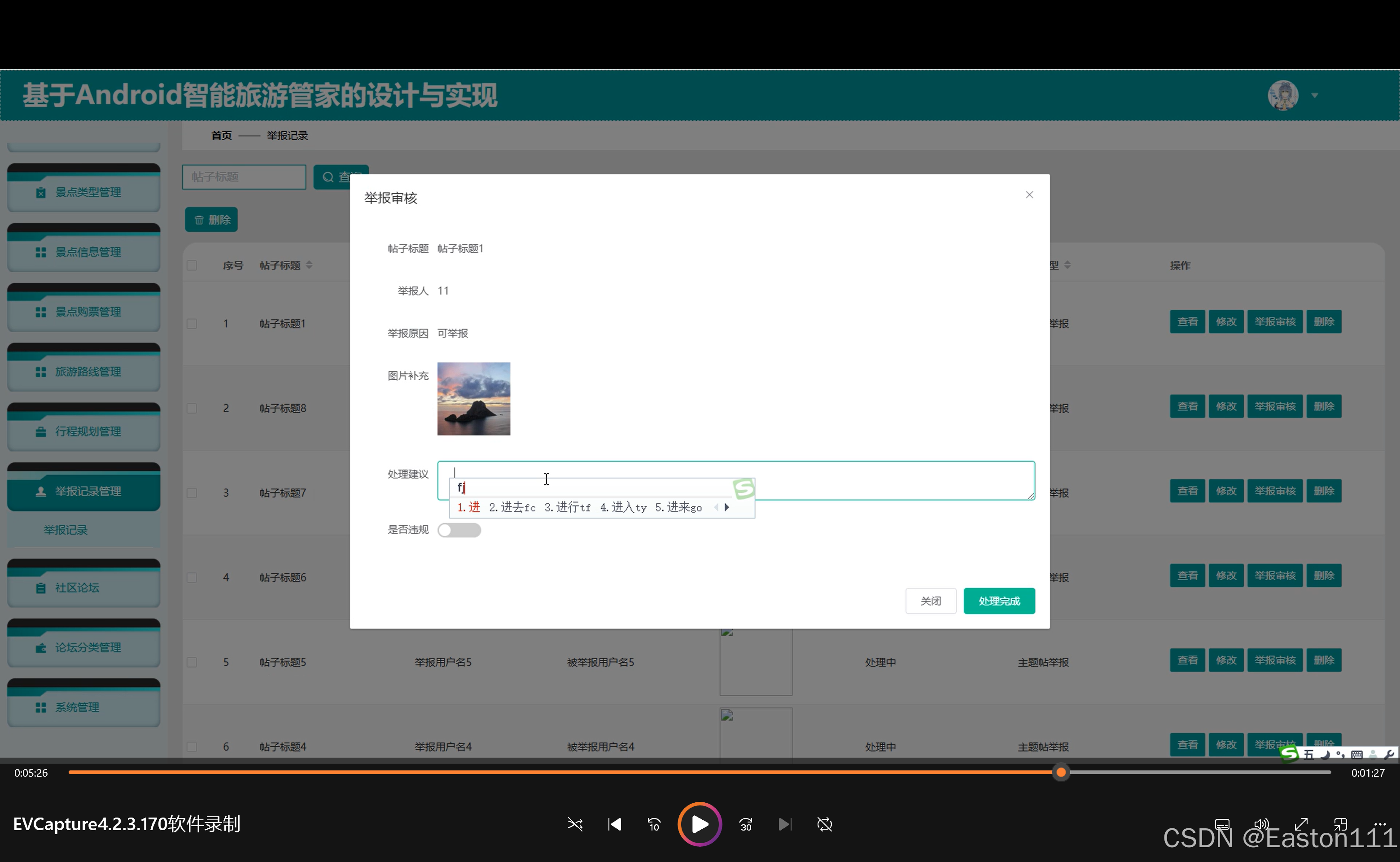This screenshot has height=862, width=1400.
Task: Open the user avatar dropdown arrow
Action: [1315, 96]
